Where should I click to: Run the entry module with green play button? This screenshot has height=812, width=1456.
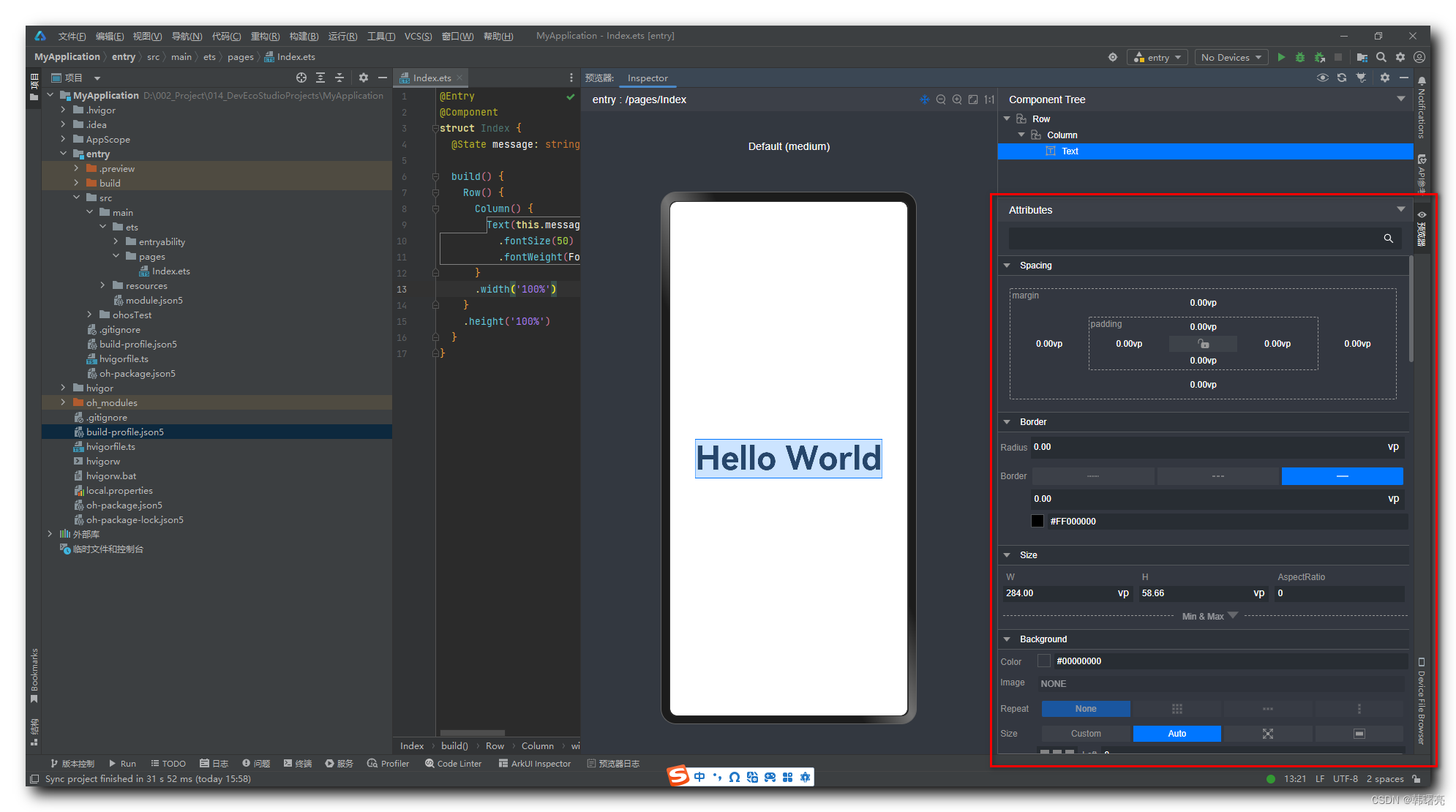pyautogui.click(x=1281, y=57)
